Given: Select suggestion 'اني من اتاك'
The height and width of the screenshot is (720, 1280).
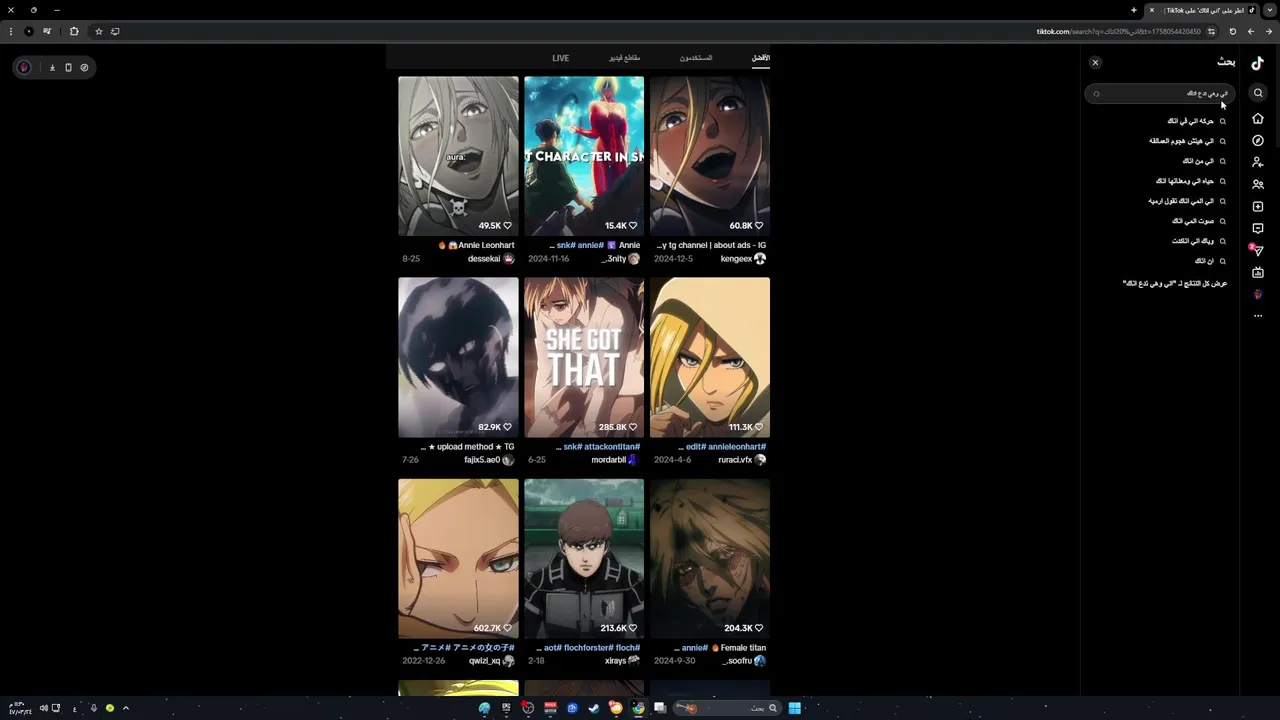Looking at the screenshot, I should click(1198, 161).
